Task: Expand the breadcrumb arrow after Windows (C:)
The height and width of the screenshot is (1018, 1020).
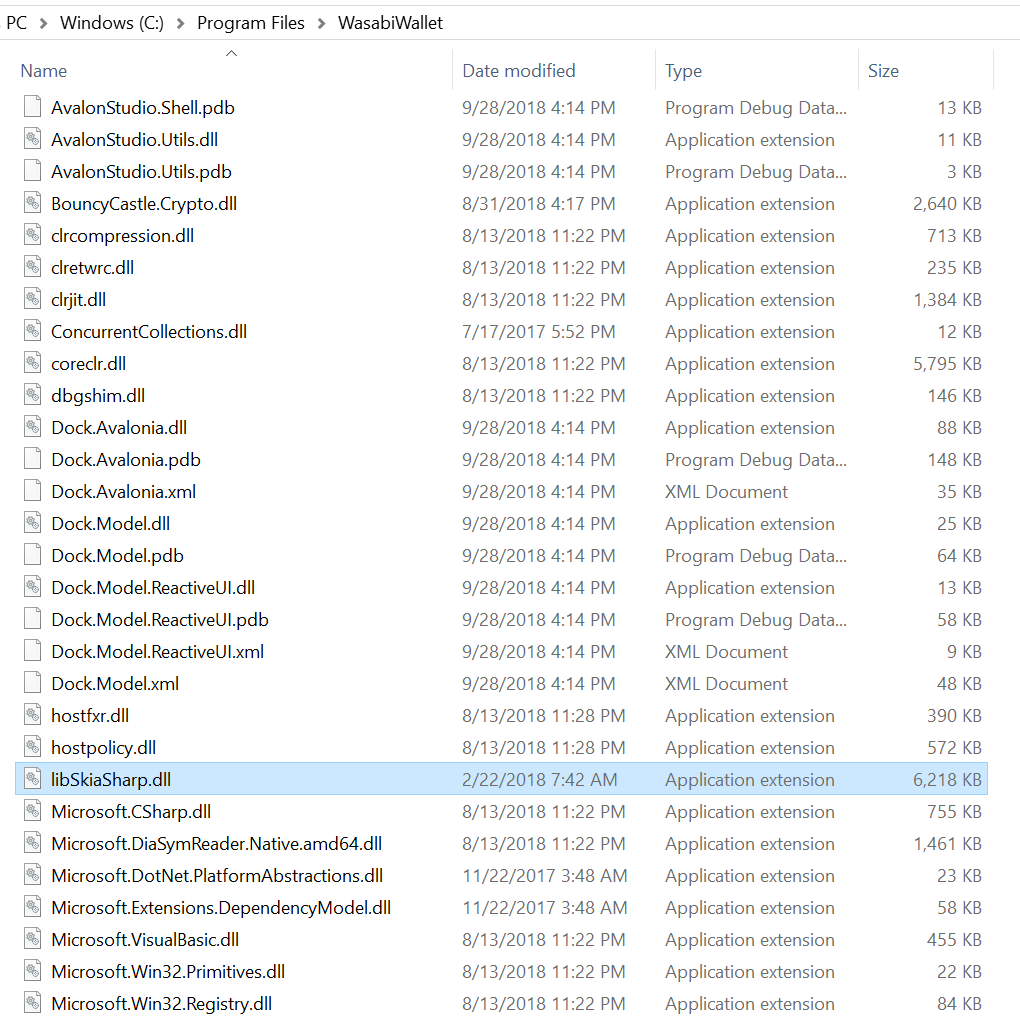Action: pos(181,23)
